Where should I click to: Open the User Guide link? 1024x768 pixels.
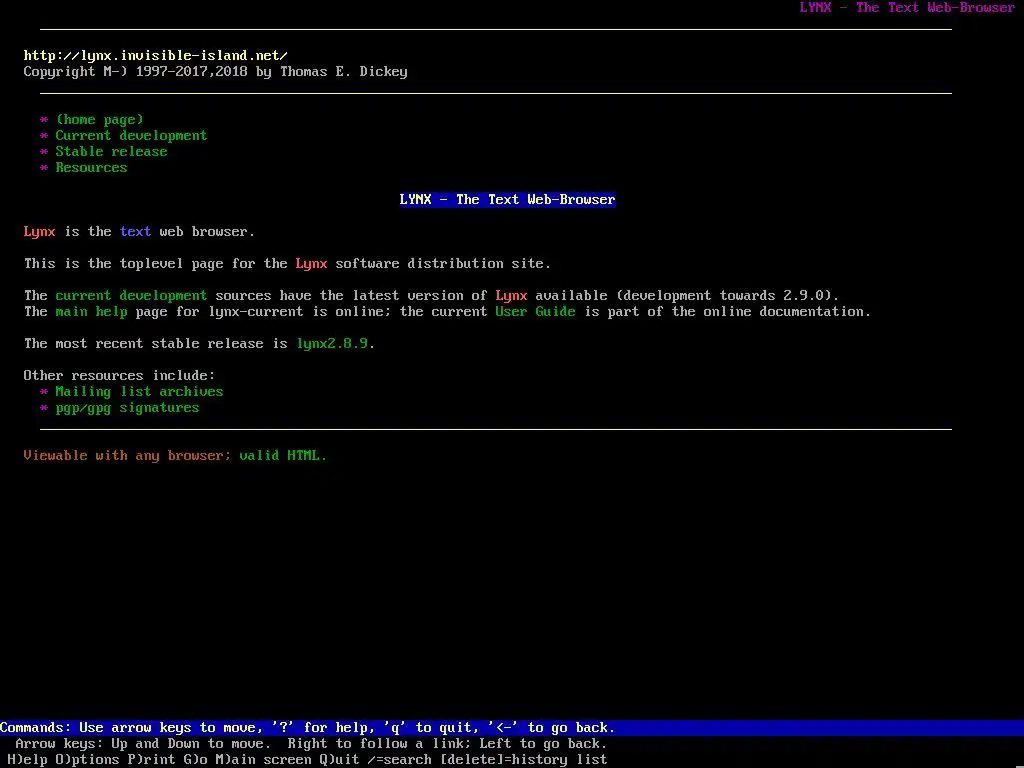pos(536,312)
